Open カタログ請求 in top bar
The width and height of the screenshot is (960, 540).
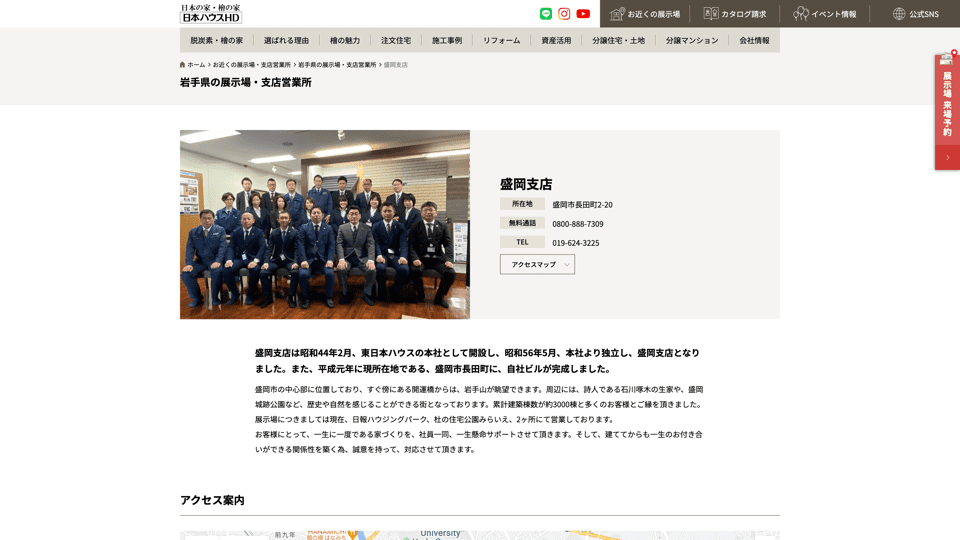735,13
